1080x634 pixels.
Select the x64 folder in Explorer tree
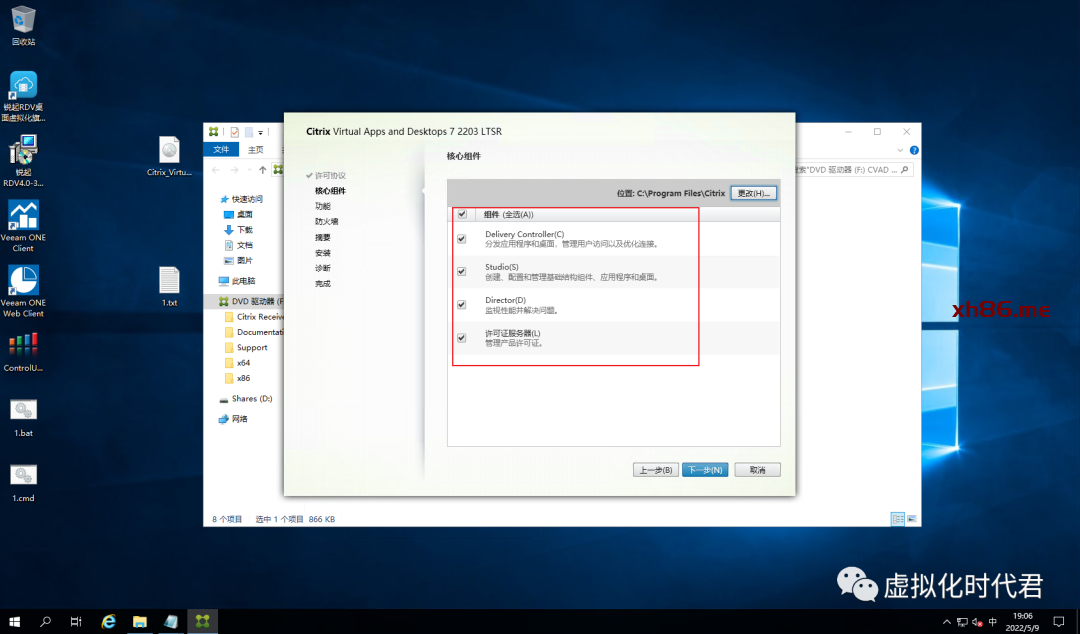coord(243,362)
